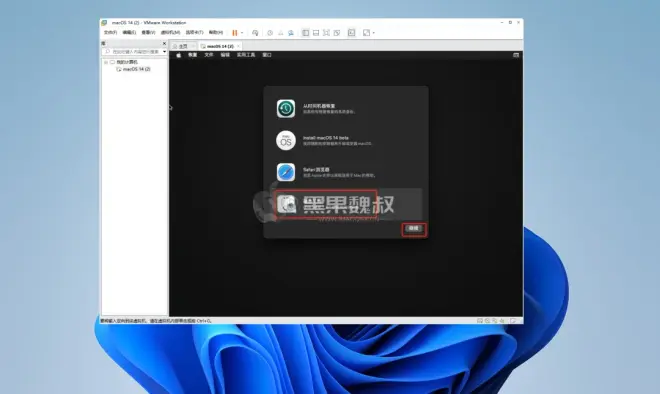Open the 恢复 menu in macOS guest
660x394 pixels.
[192, 55]
